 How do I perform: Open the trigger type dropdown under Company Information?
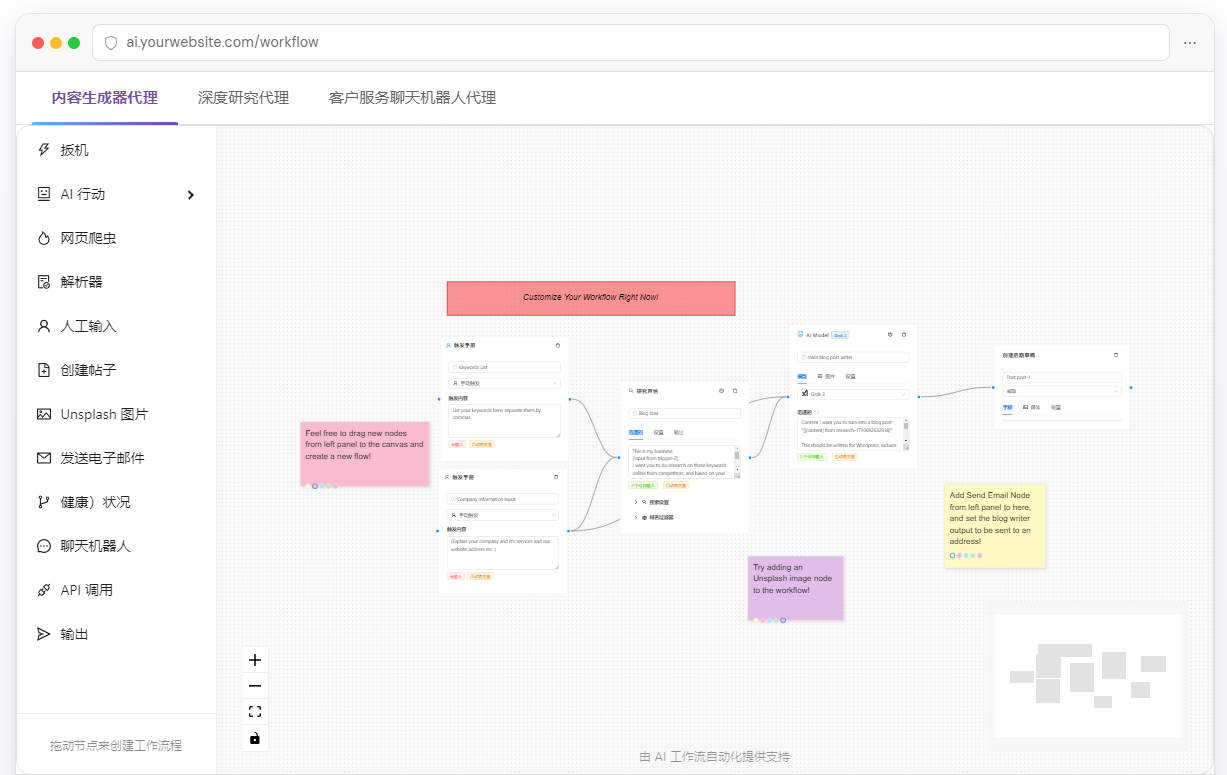coord(503,515)
